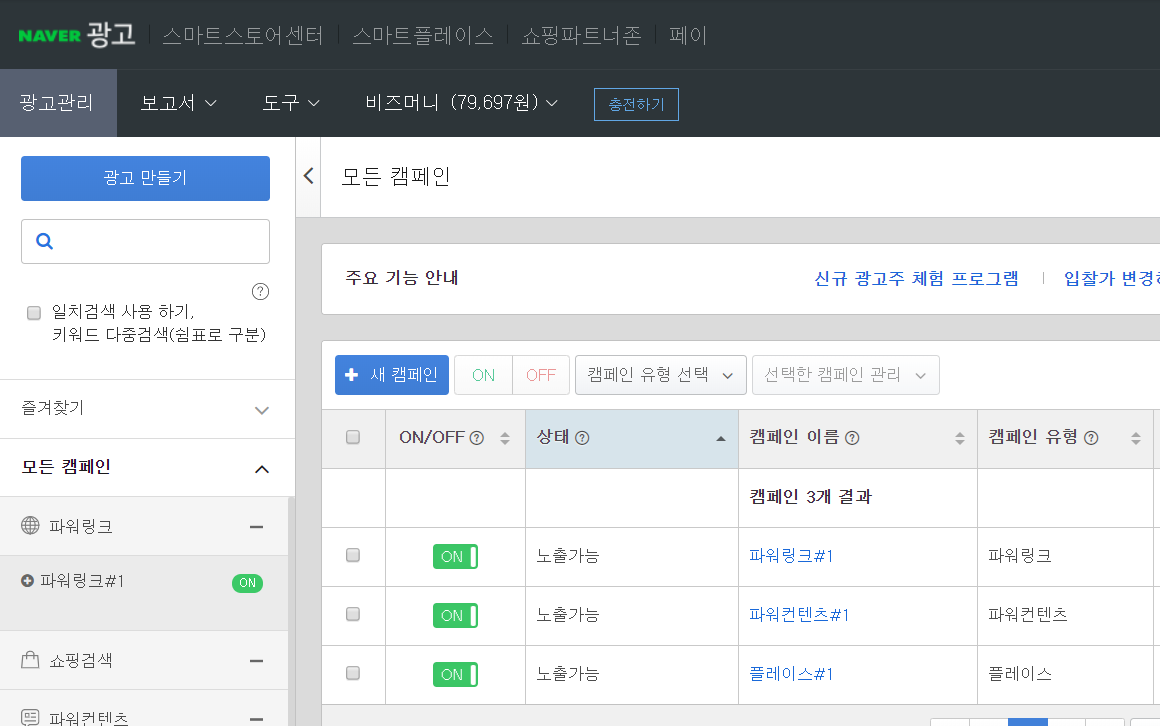The height and width of the screenshot is (726, 1160).
Task: Go to 페이 top link
Action: (x=688, y=36)
